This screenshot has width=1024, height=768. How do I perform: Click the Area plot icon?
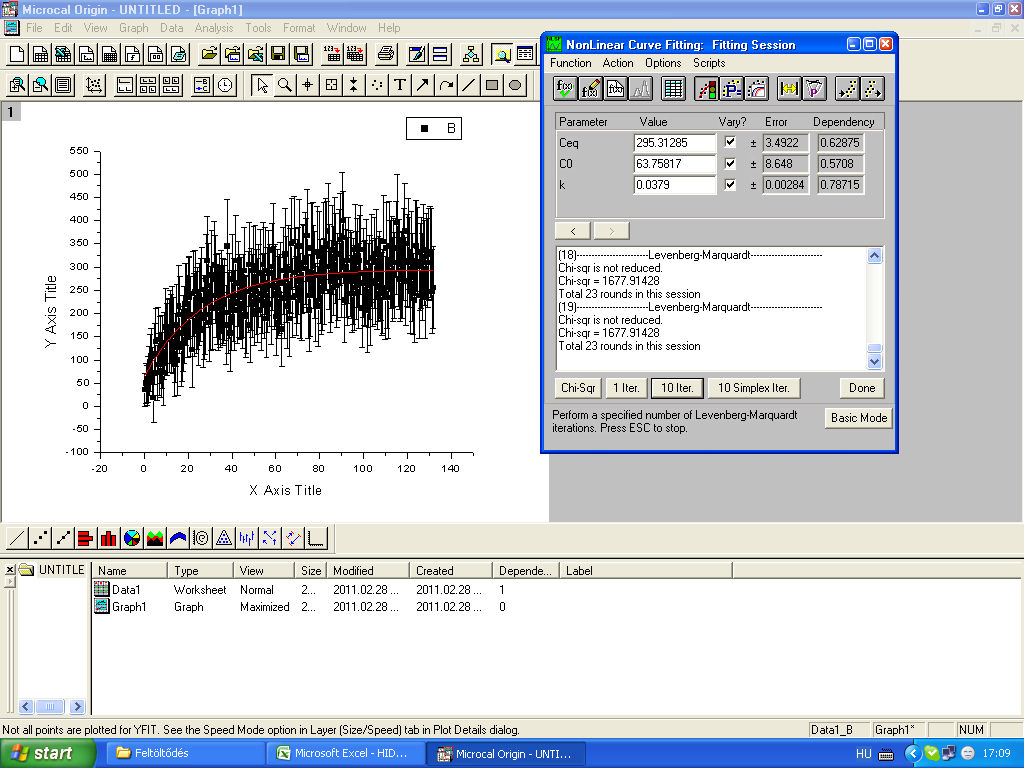155,538
